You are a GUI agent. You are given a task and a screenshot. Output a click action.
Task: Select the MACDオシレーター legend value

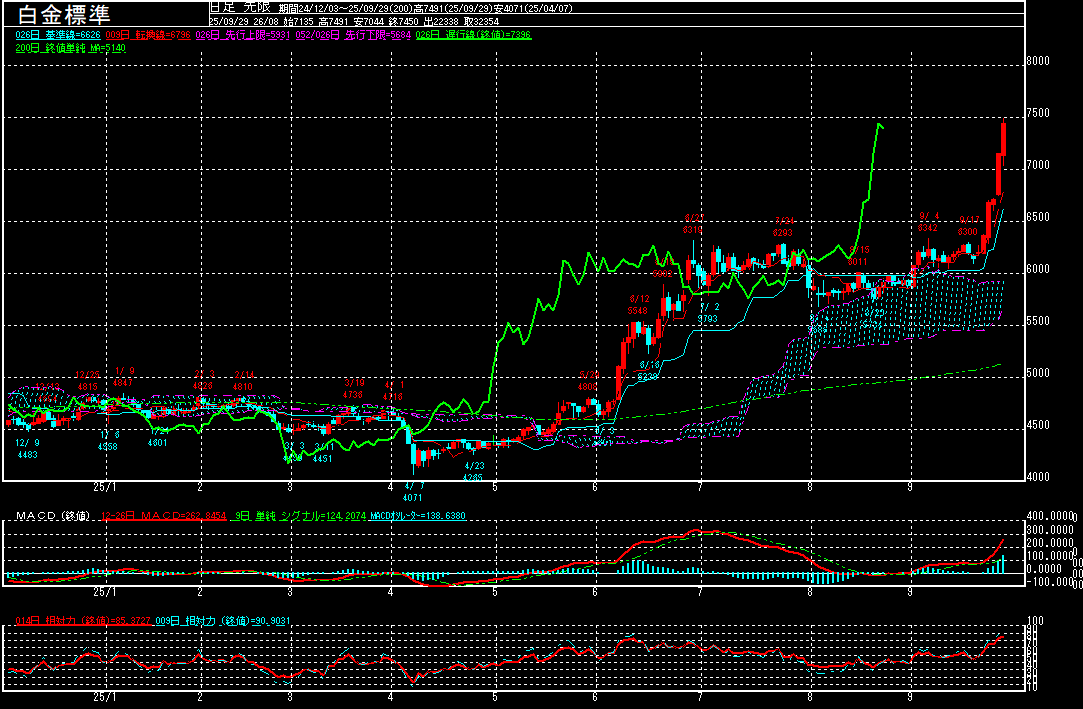(x=419, y=516)
